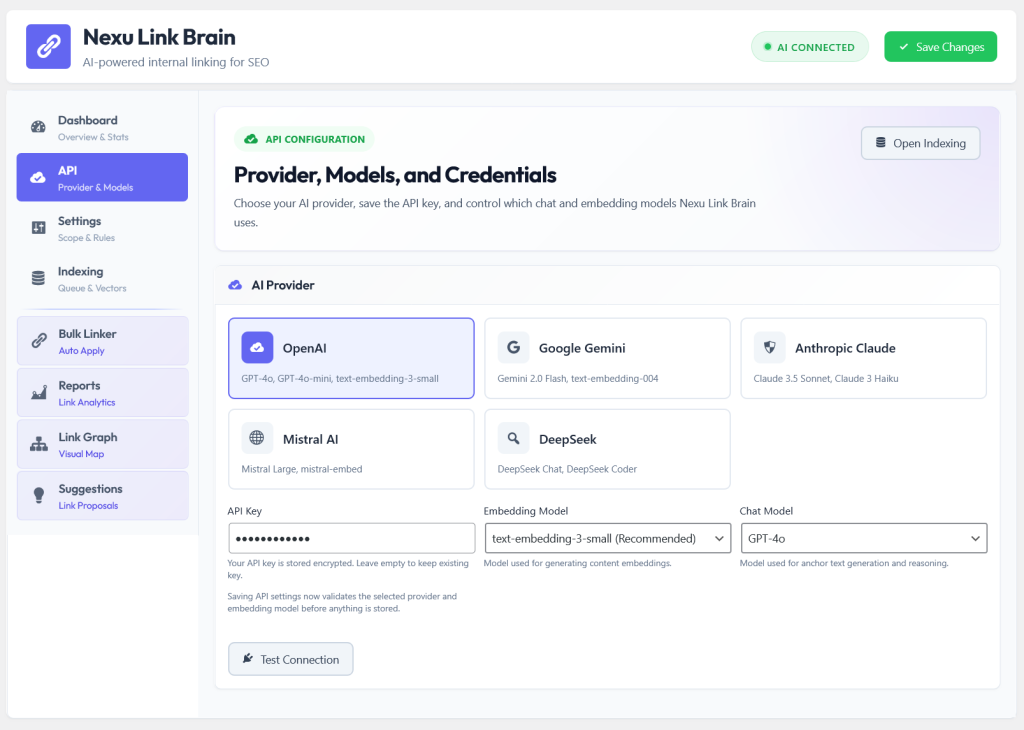Viewport: 1024px width, 730px height.
Task: View the Link Graph Visual Map
Action: tap(103, 444)
